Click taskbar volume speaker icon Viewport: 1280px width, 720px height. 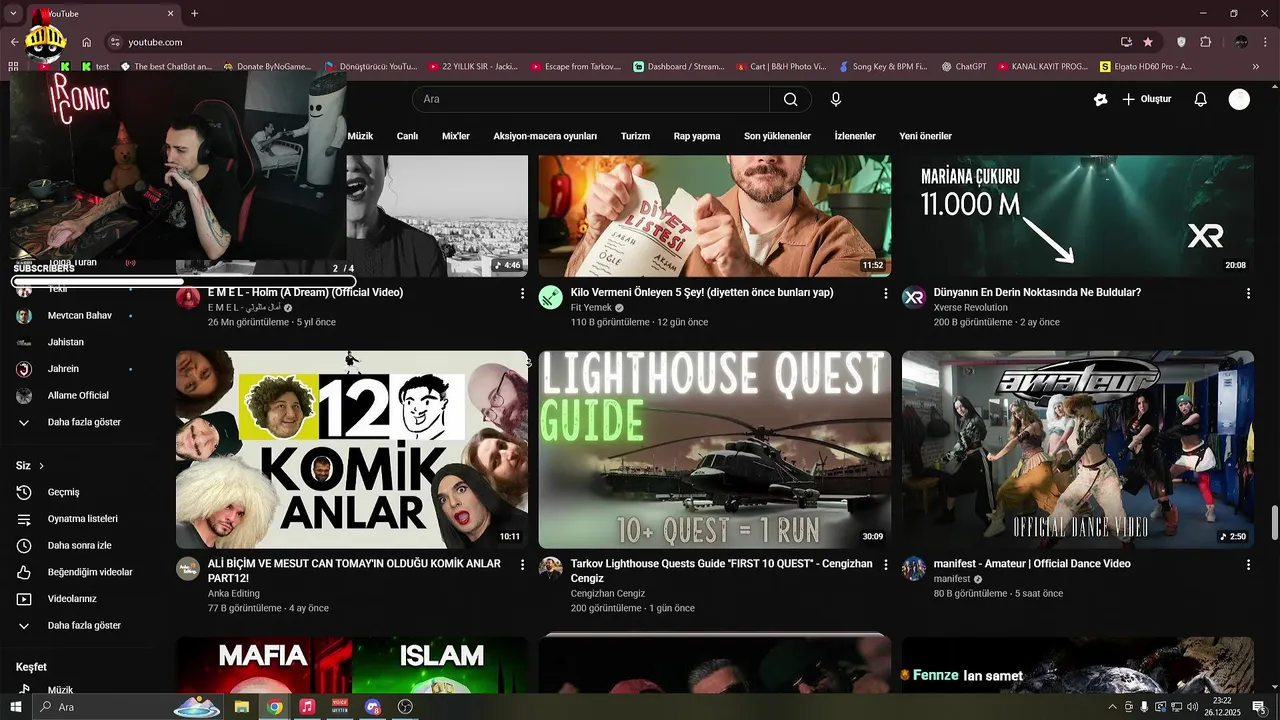tap(1192, 707)
